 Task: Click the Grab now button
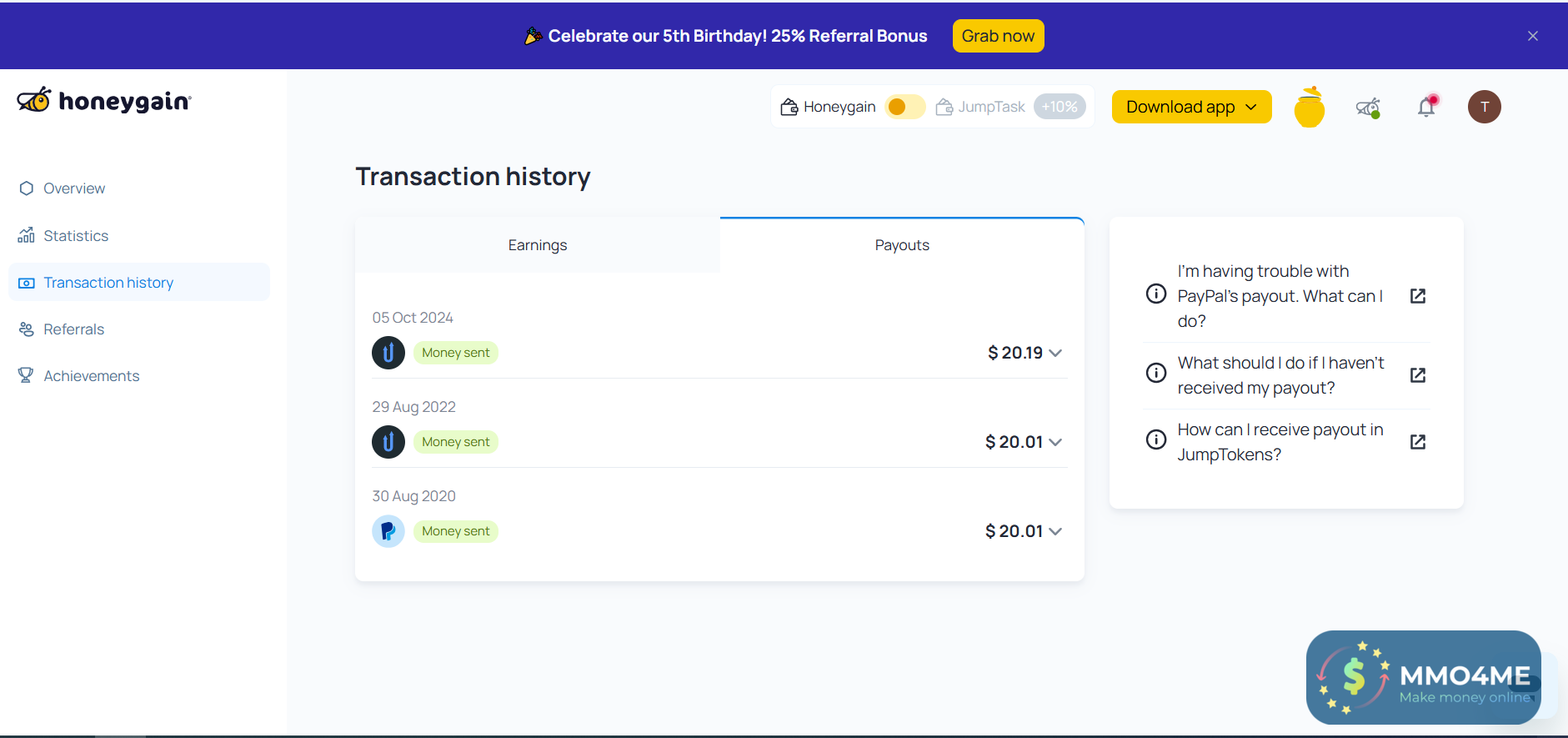click(x=998, y=36)
